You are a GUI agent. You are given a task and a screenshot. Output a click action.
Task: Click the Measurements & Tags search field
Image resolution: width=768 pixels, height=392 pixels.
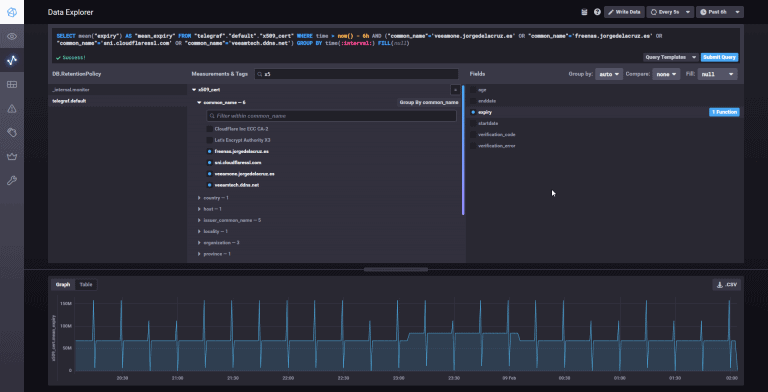[357, 74]
